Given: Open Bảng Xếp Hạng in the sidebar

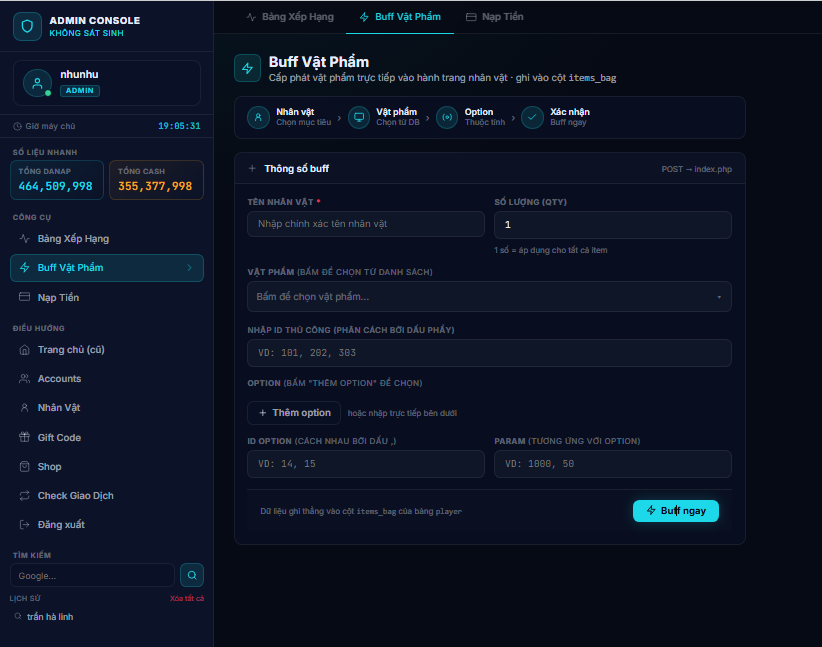Looking at the screenshot, I should 107,239.
